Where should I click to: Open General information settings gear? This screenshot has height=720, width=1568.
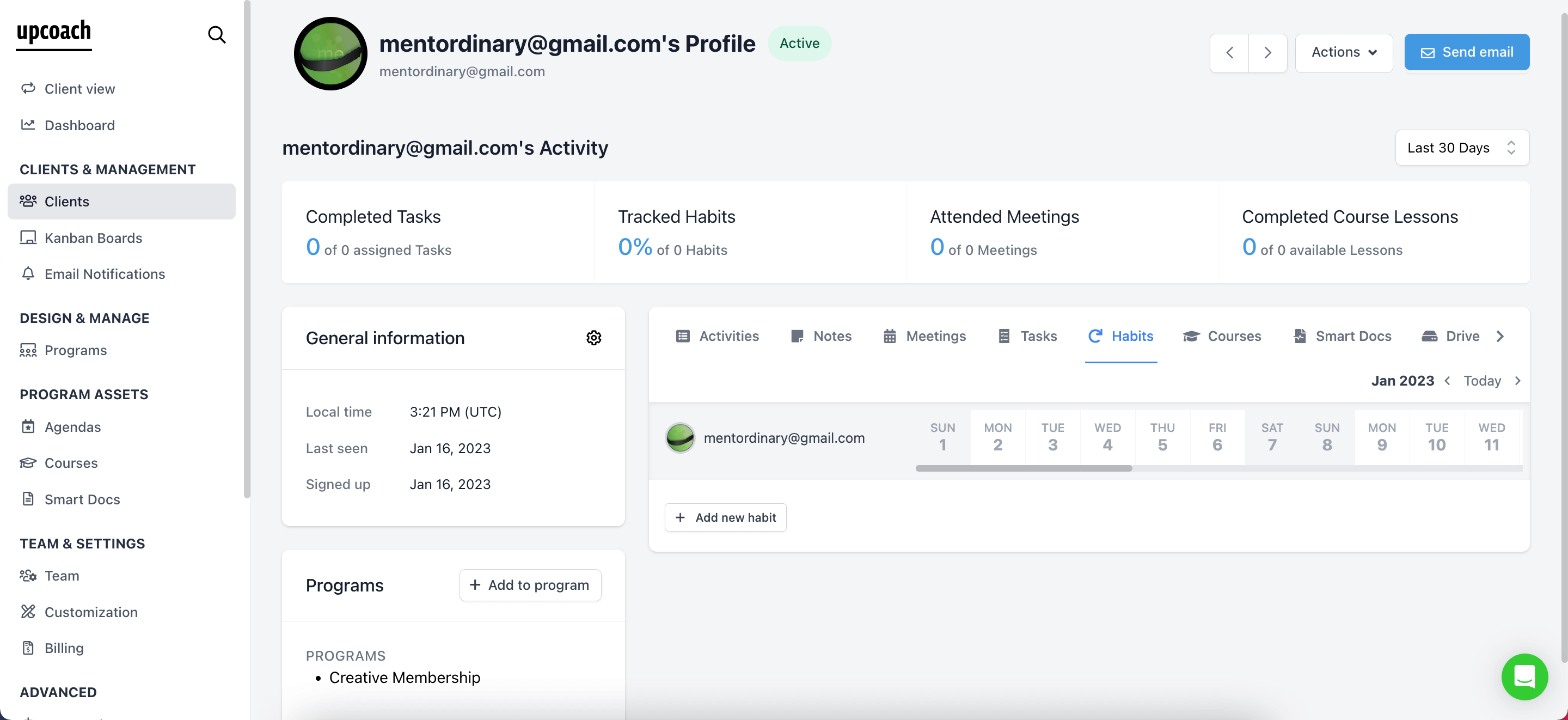(x=594, y=338)
